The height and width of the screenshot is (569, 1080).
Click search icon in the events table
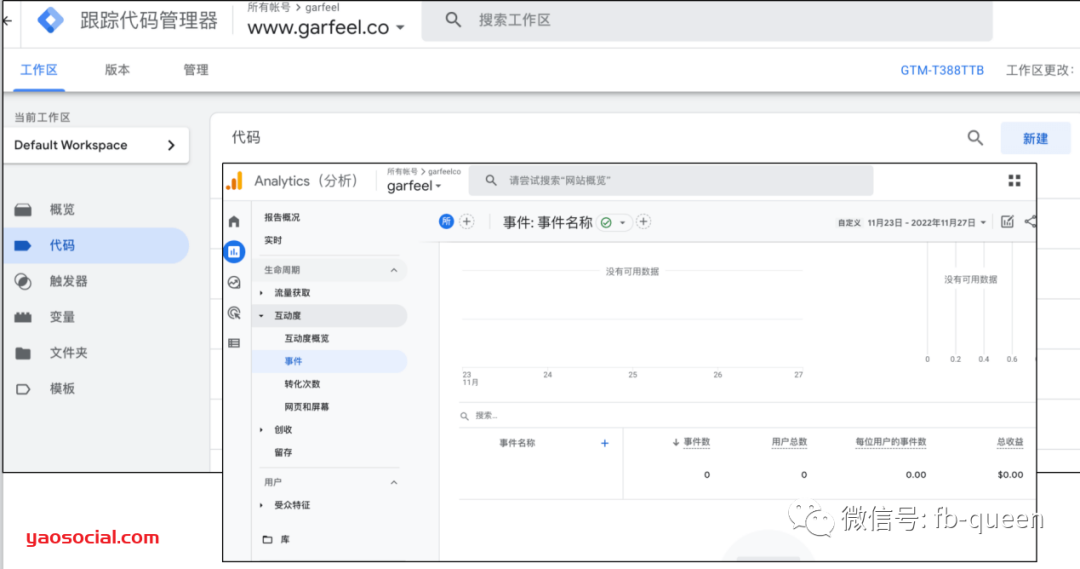[x=464, y=415]
